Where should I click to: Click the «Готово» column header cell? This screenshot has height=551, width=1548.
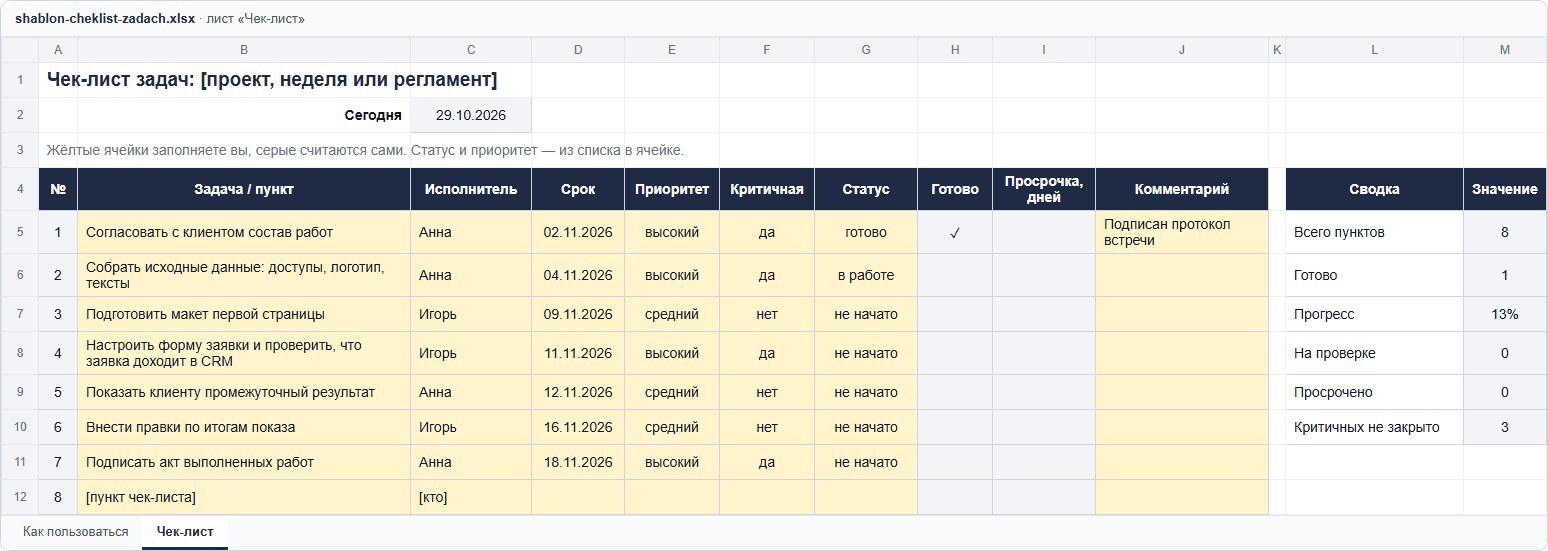[x=955, y=189]
